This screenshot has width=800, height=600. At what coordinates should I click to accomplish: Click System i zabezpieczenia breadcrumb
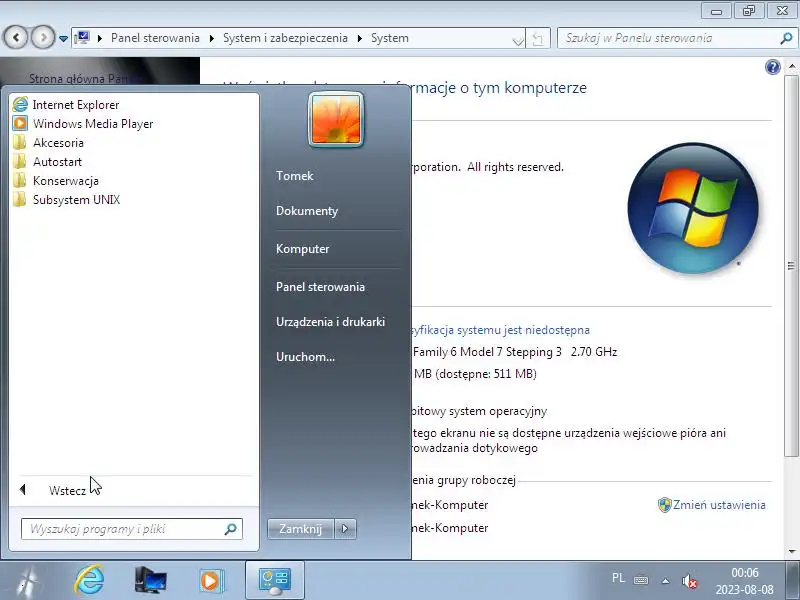(285, 38)
